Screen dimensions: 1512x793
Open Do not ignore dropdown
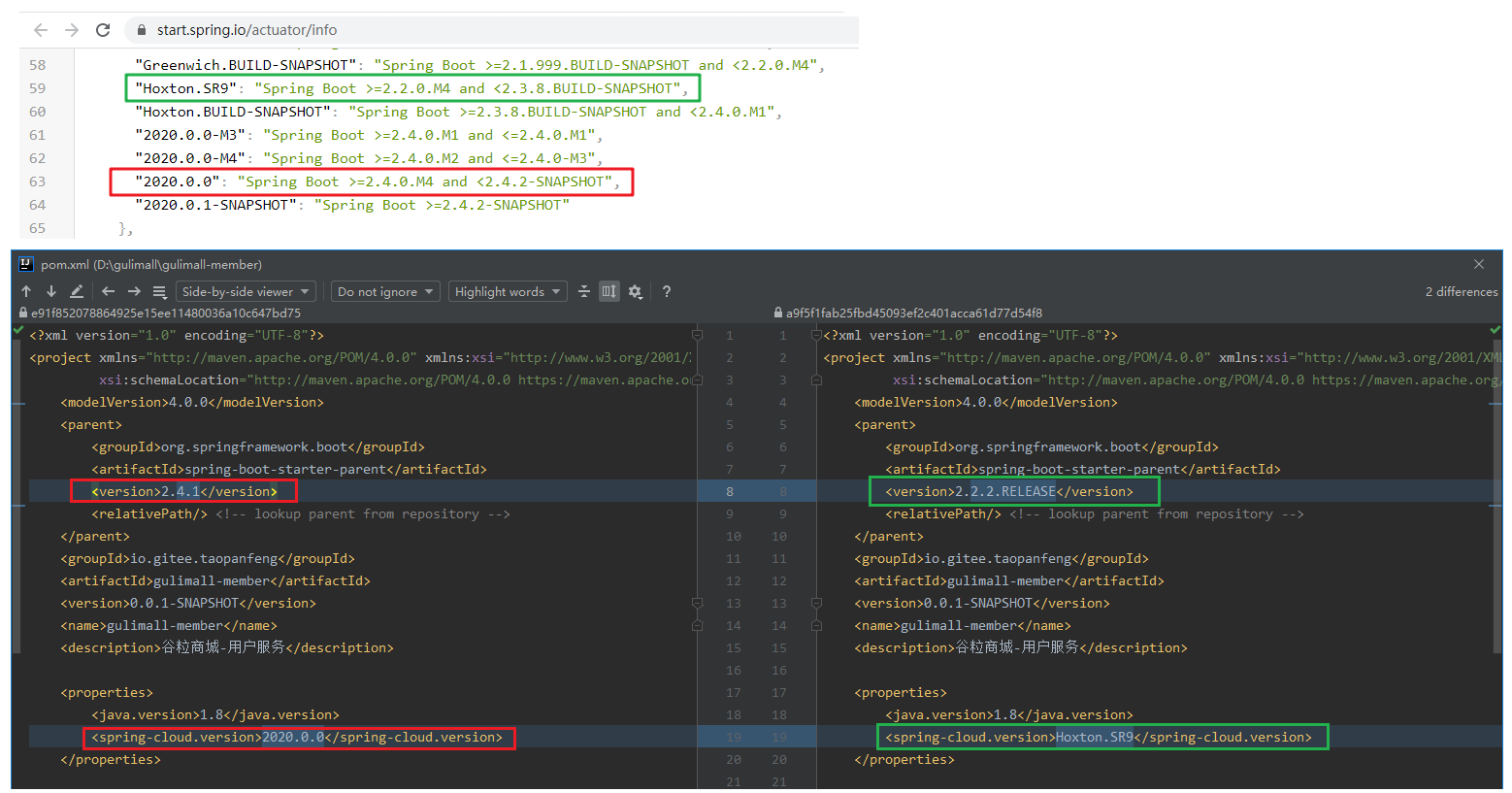pos(385,291)
